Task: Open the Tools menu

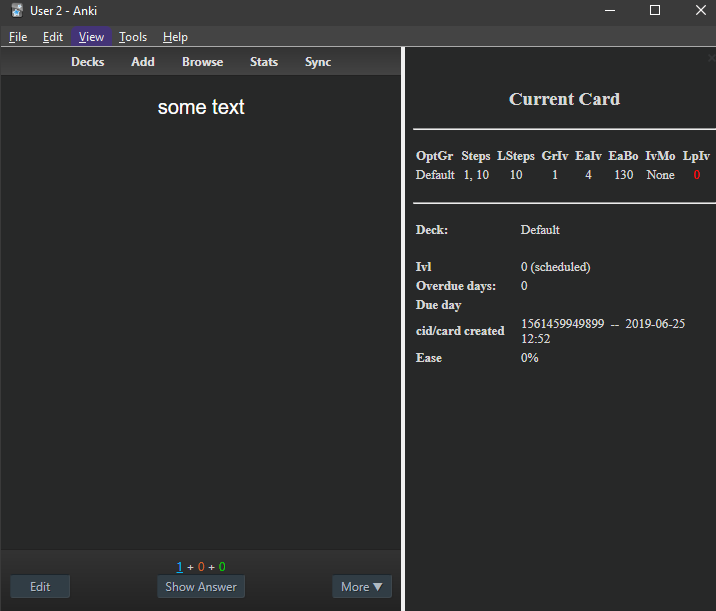Action: tap(132, 37)
